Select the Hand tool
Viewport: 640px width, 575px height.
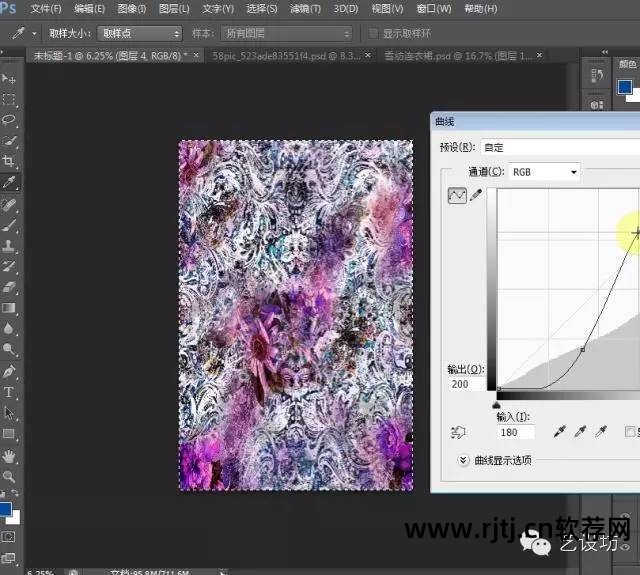pos(9,456)
